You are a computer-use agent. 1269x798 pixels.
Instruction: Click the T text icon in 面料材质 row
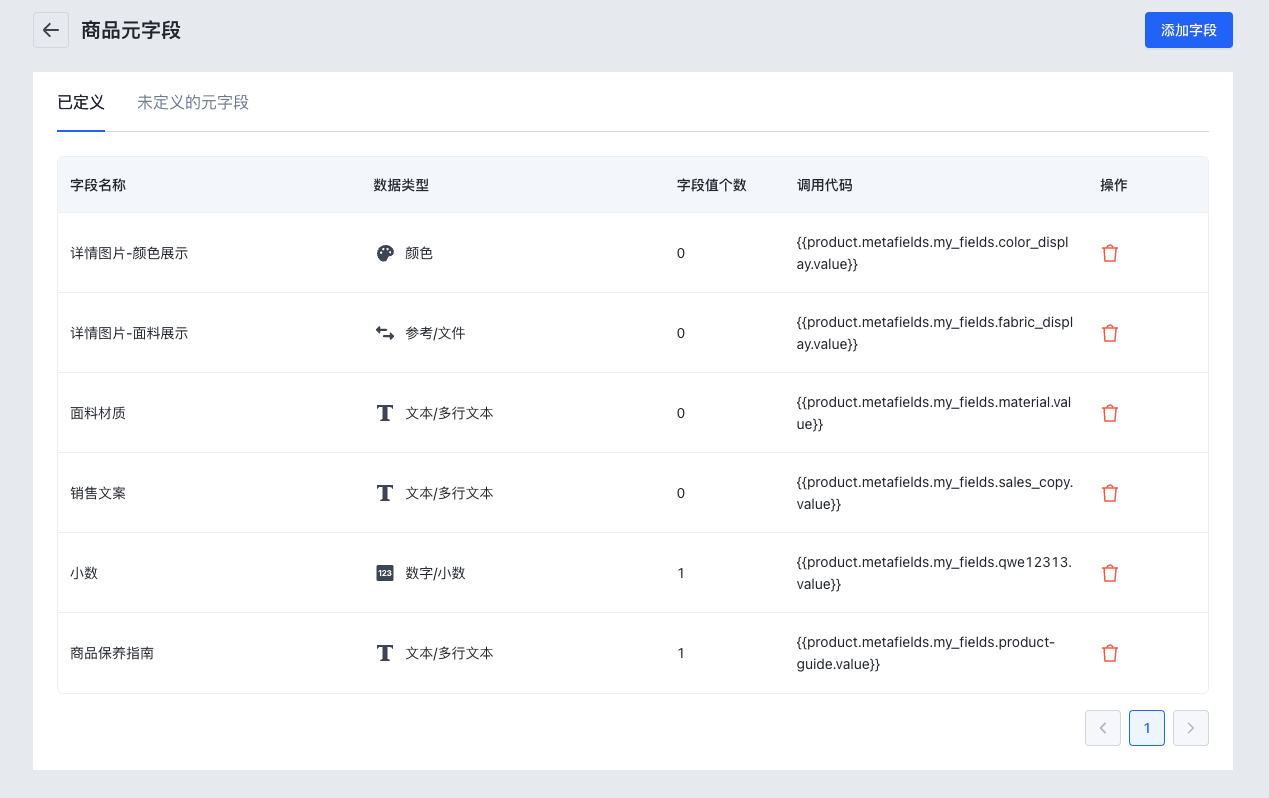385,413
